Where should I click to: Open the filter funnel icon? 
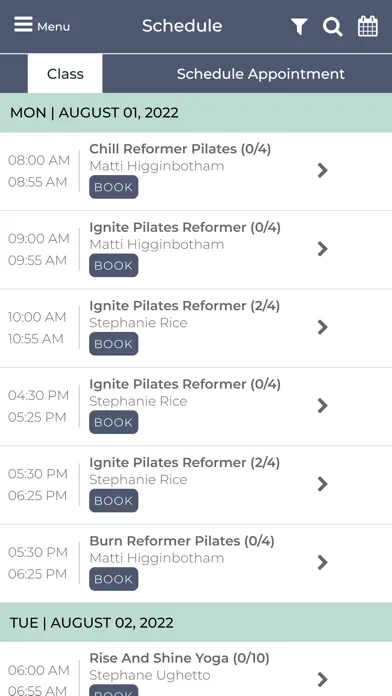tap(299, 26)
